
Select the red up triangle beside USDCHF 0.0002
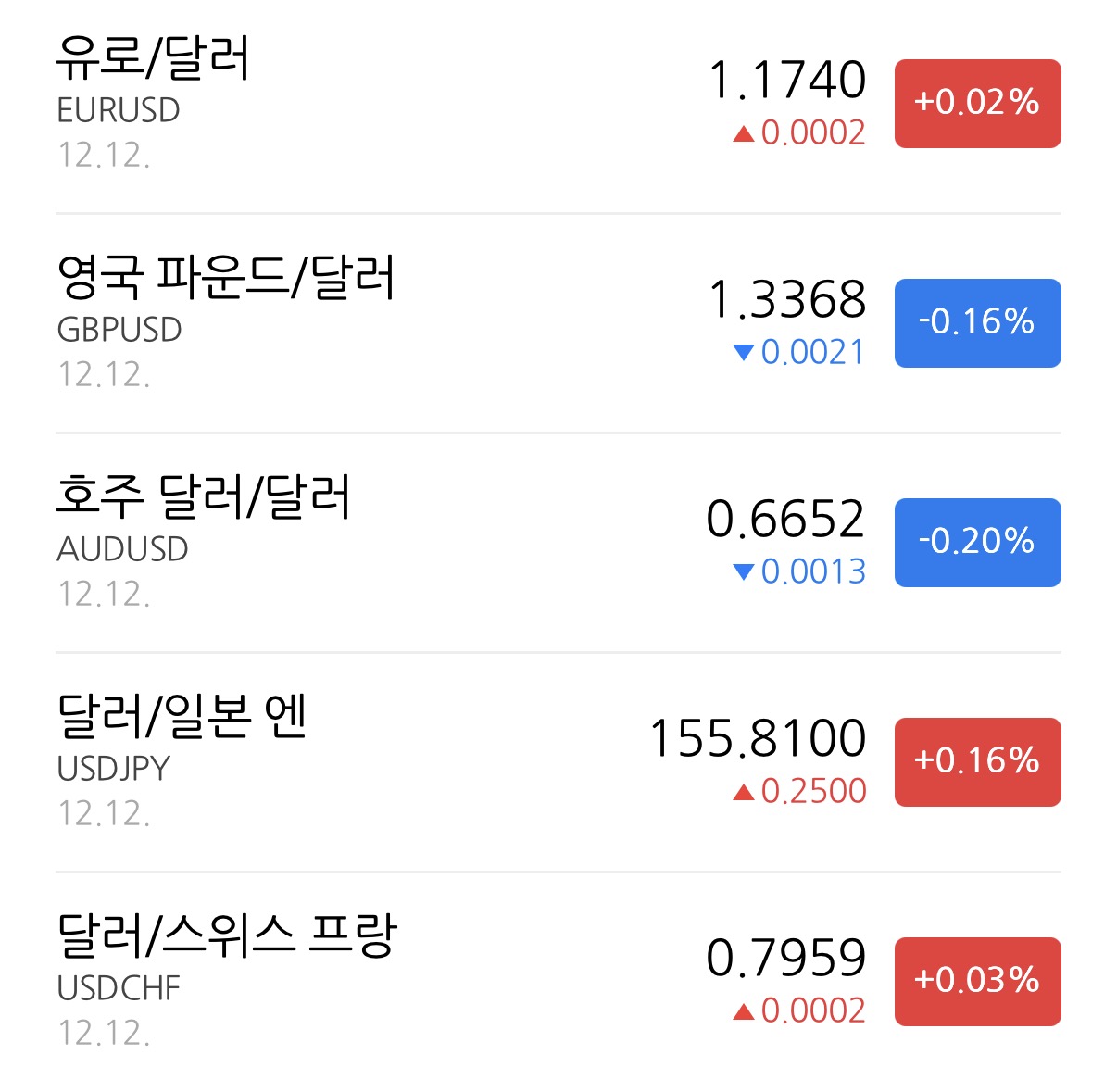(743, 1011)
